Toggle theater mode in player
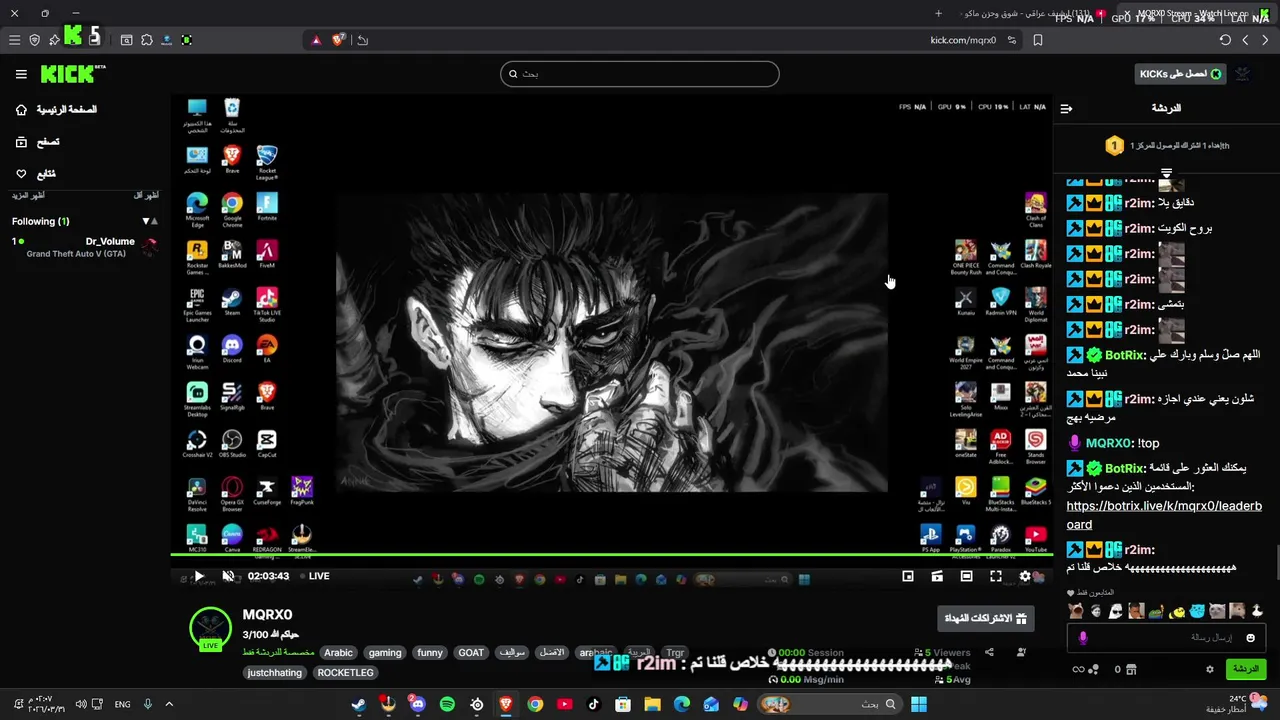Image resolution: width=1280 pixels, height=720 pixels. [966, 576]
